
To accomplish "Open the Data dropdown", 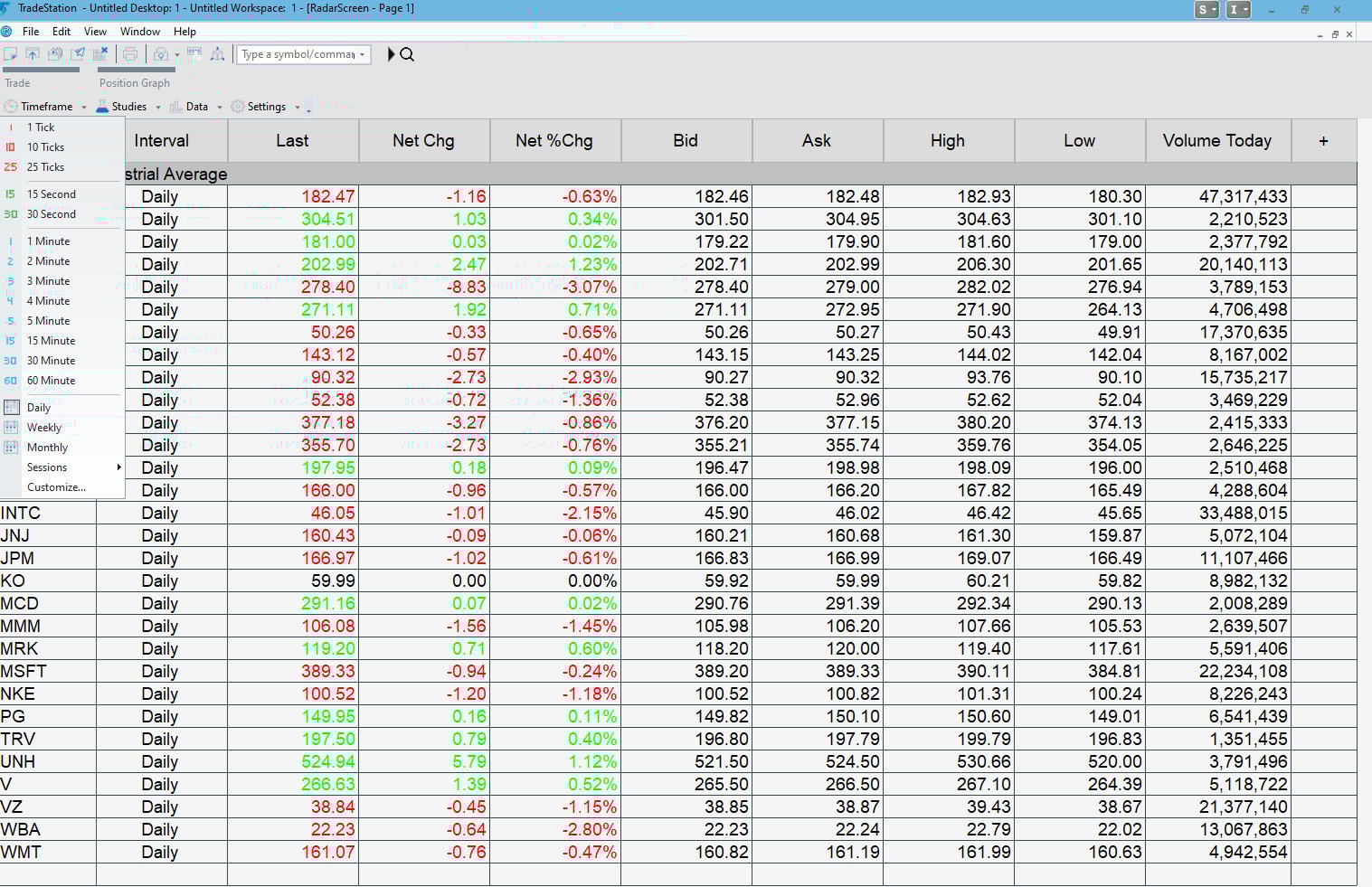I will [x=196, y=107].
